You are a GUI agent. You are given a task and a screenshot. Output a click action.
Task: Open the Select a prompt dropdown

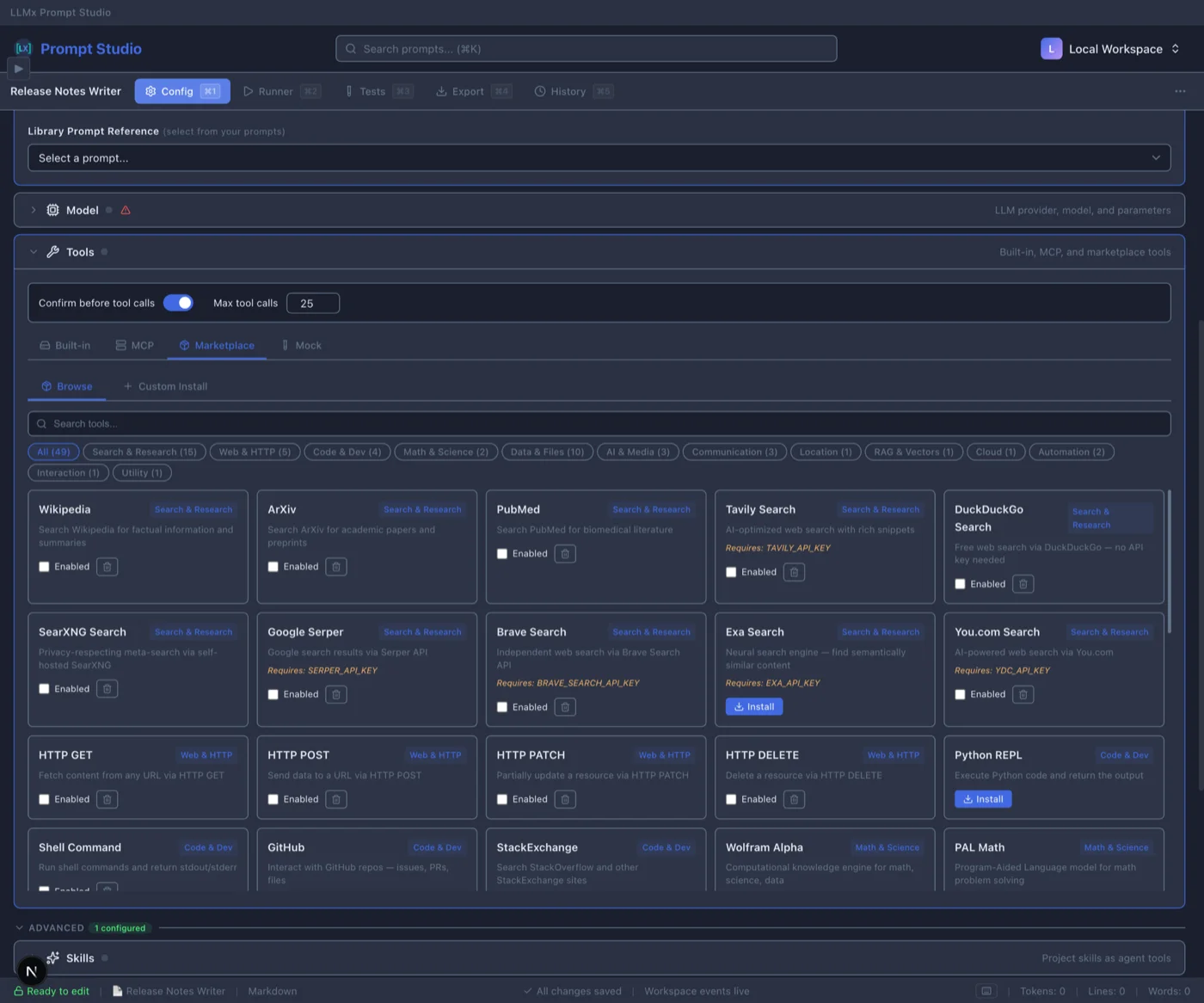coord(599,157)
